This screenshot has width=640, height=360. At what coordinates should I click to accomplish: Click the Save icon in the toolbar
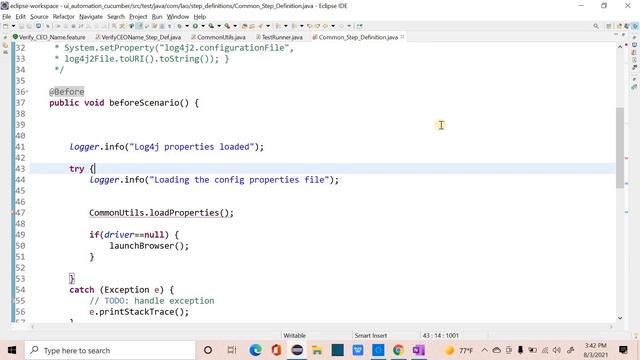point(22,26)
